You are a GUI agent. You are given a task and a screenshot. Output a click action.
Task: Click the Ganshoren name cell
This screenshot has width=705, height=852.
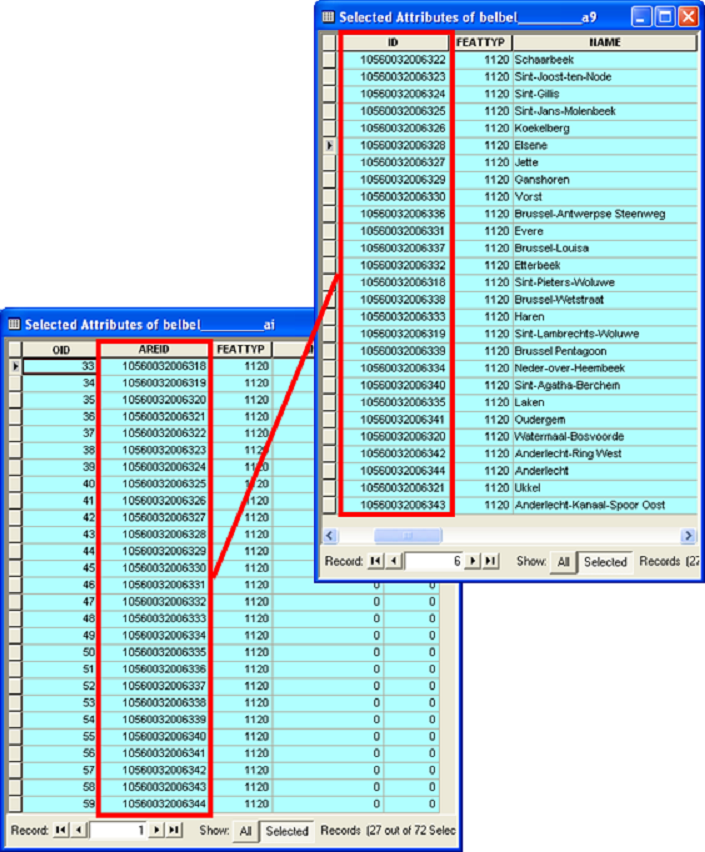(x=605, y=180)
